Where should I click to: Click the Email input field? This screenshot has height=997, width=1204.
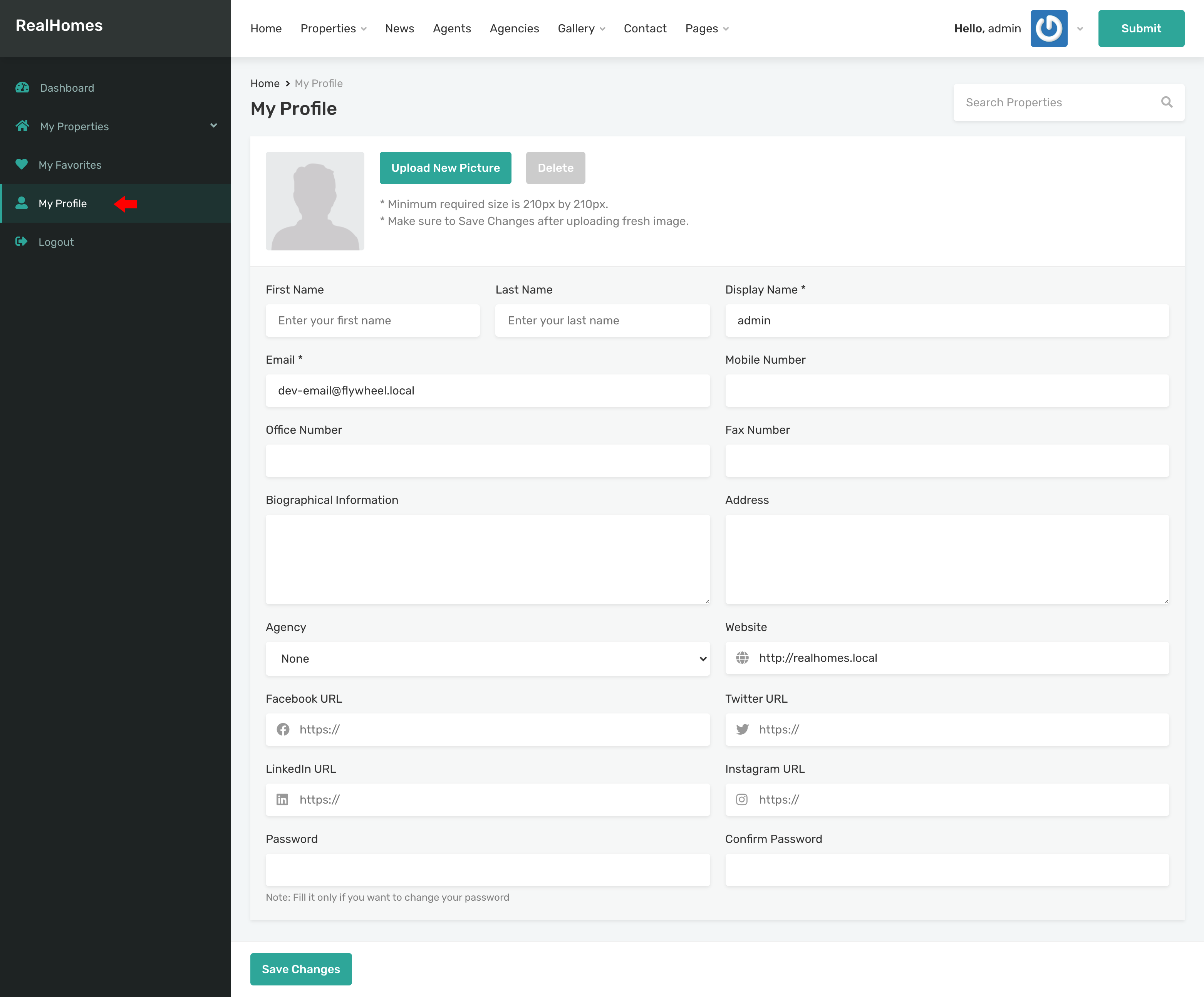pos(488,390)
